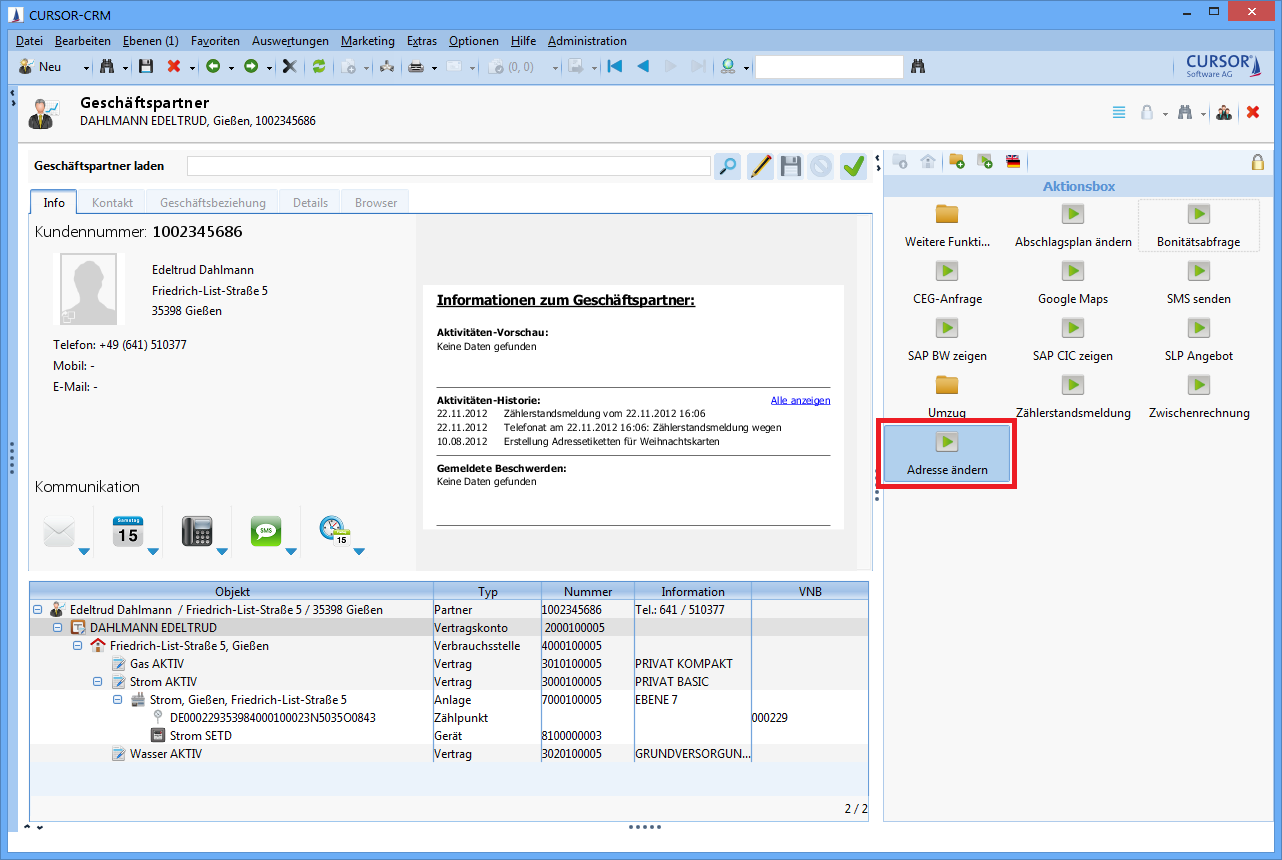
Task: Open dropdown arrow next to SMS icon
Action: tap(290, 551)
